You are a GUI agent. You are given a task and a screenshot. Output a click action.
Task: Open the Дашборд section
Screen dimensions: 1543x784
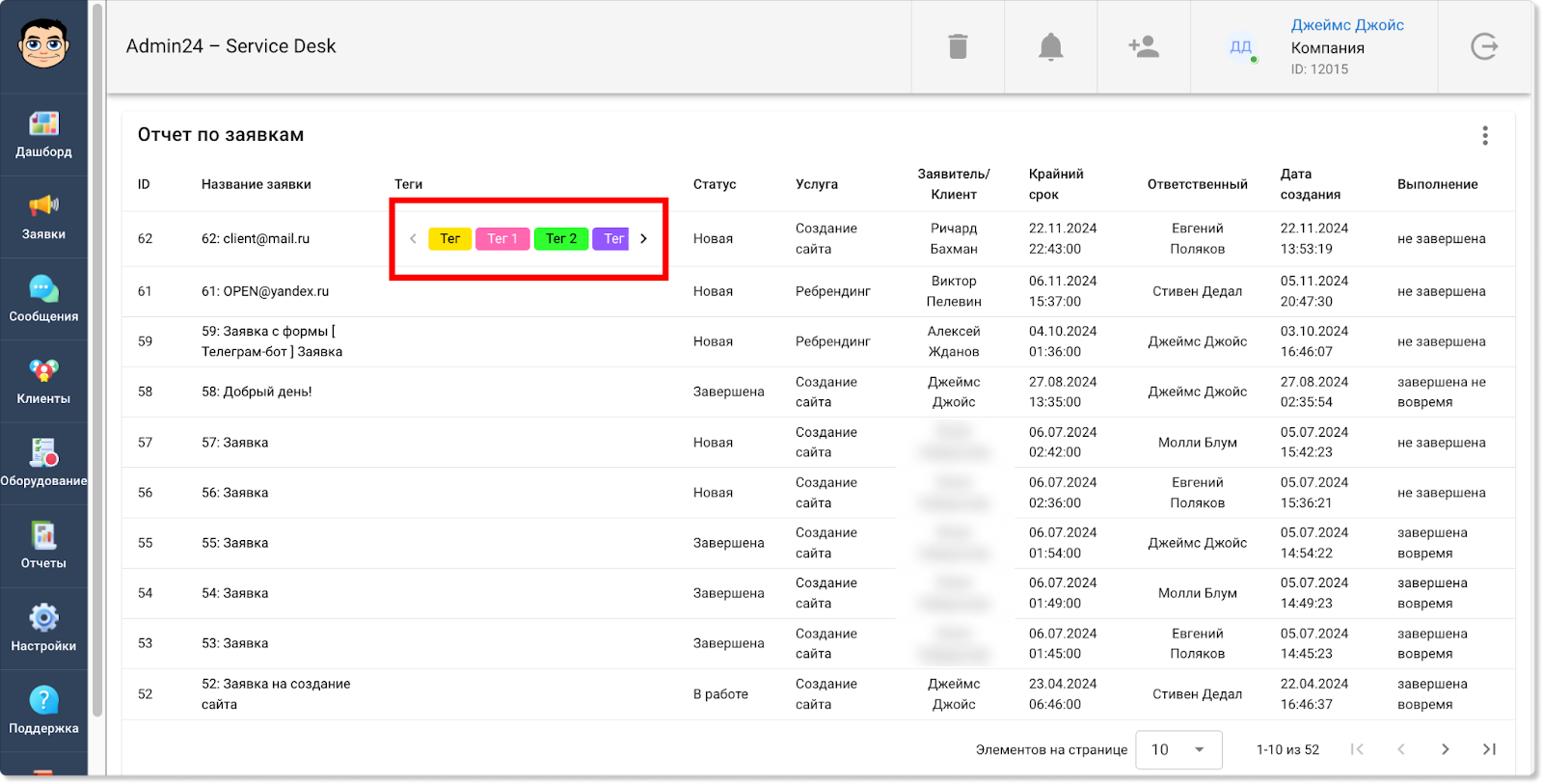tap(43, 134)
